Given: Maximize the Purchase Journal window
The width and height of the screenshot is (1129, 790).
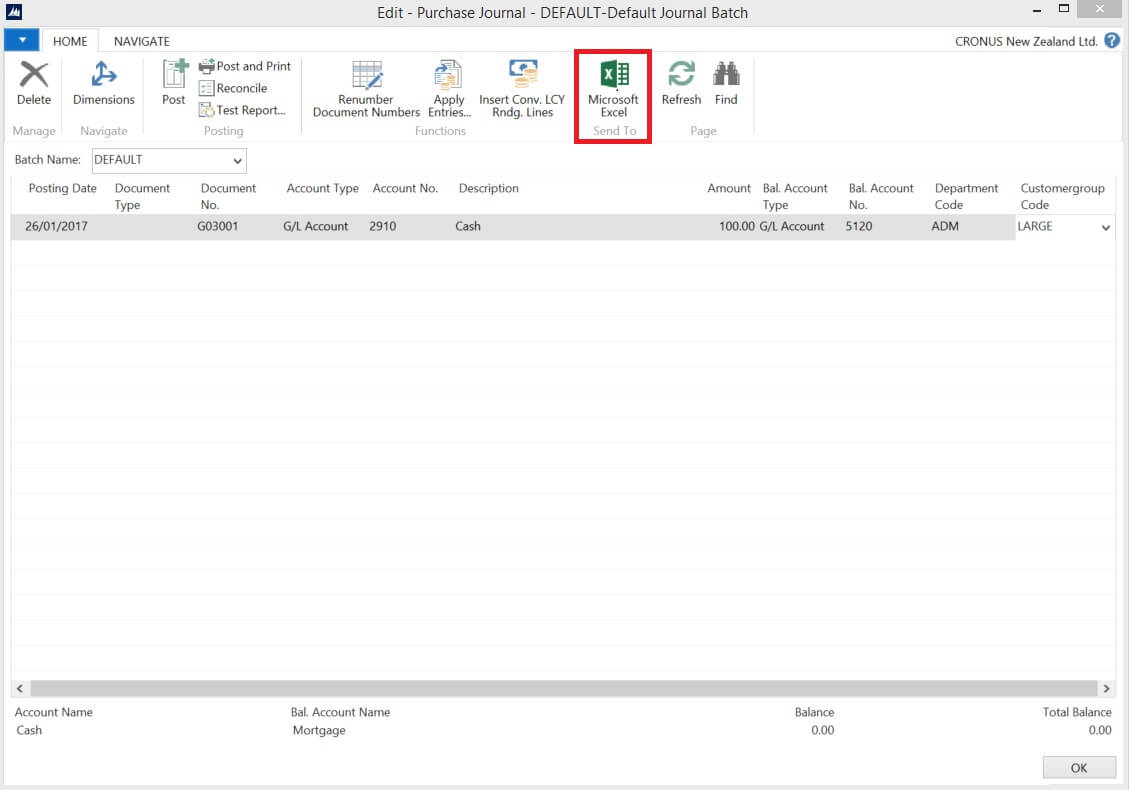Looking at the screenshot, I should coord(1063,9).
